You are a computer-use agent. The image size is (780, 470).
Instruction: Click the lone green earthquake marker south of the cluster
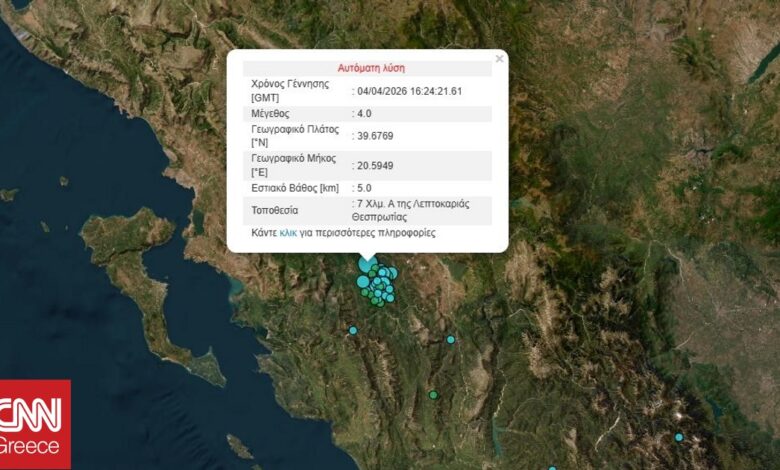[x=433, y=395]
